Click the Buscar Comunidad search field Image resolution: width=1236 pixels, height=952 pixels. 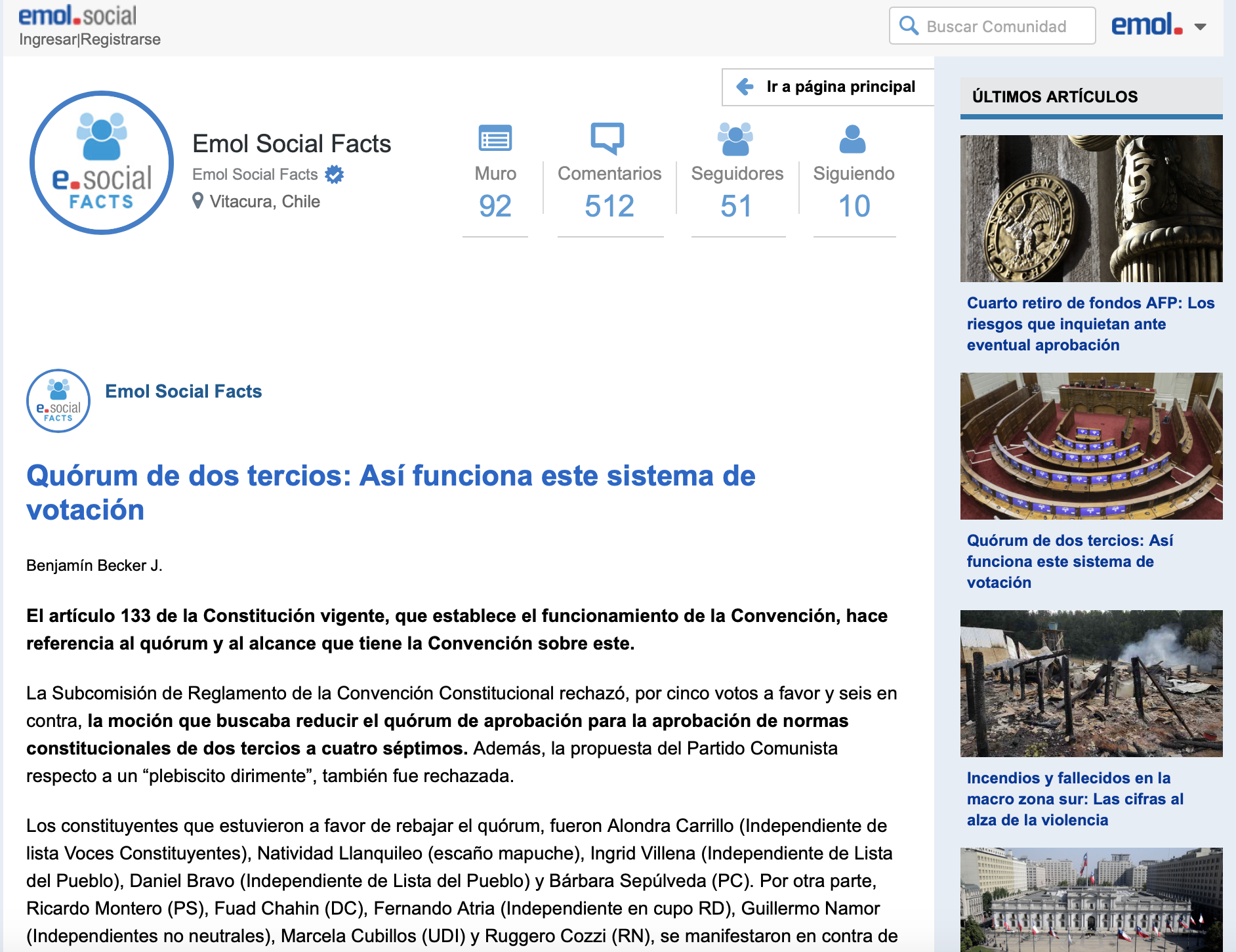pyautogui.click(x=993, y=26)
